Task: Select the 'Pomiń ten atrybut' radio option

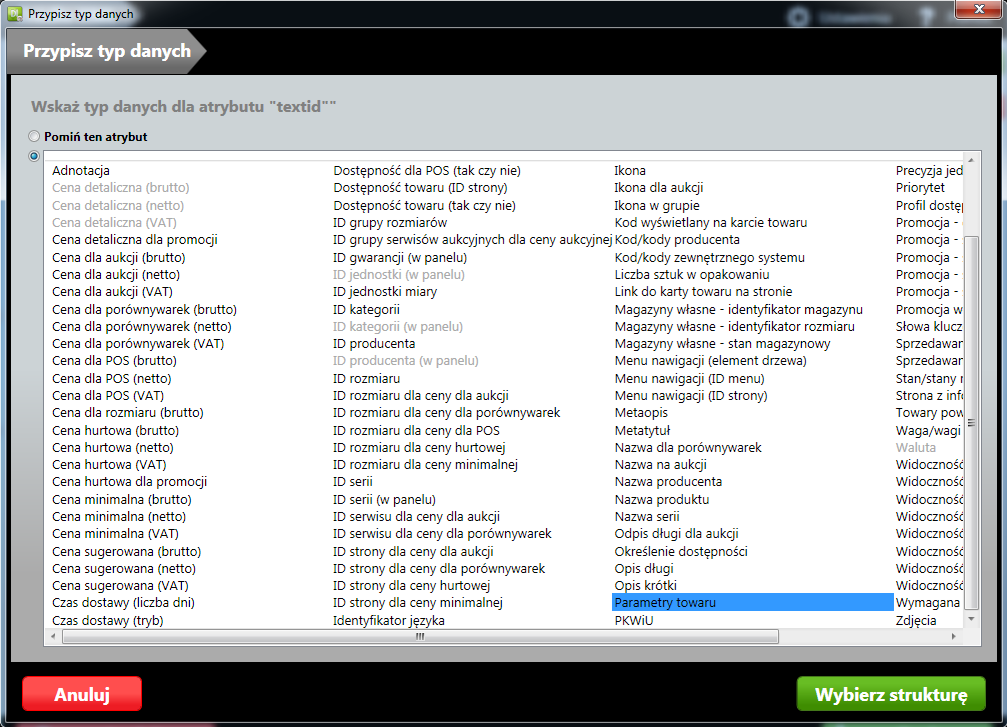Action: 34,137
